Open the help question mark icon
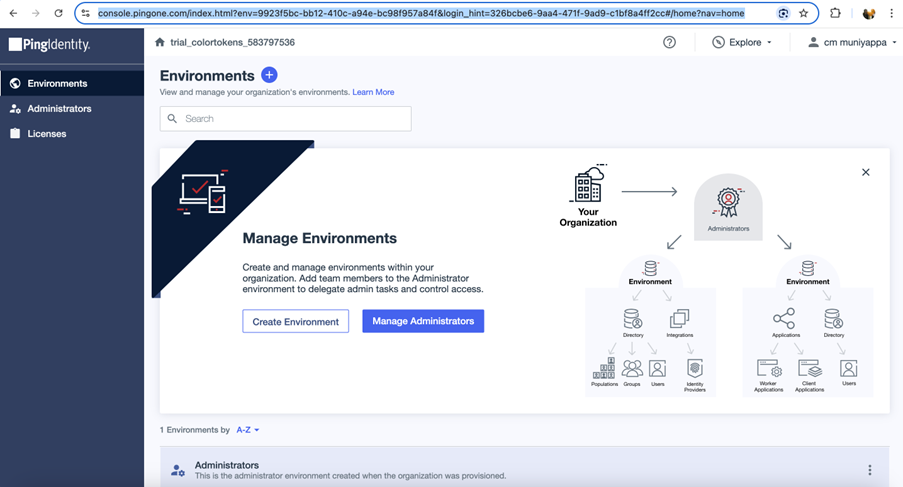The width and height of the screenshot is (903, 487). pos(669,42)
